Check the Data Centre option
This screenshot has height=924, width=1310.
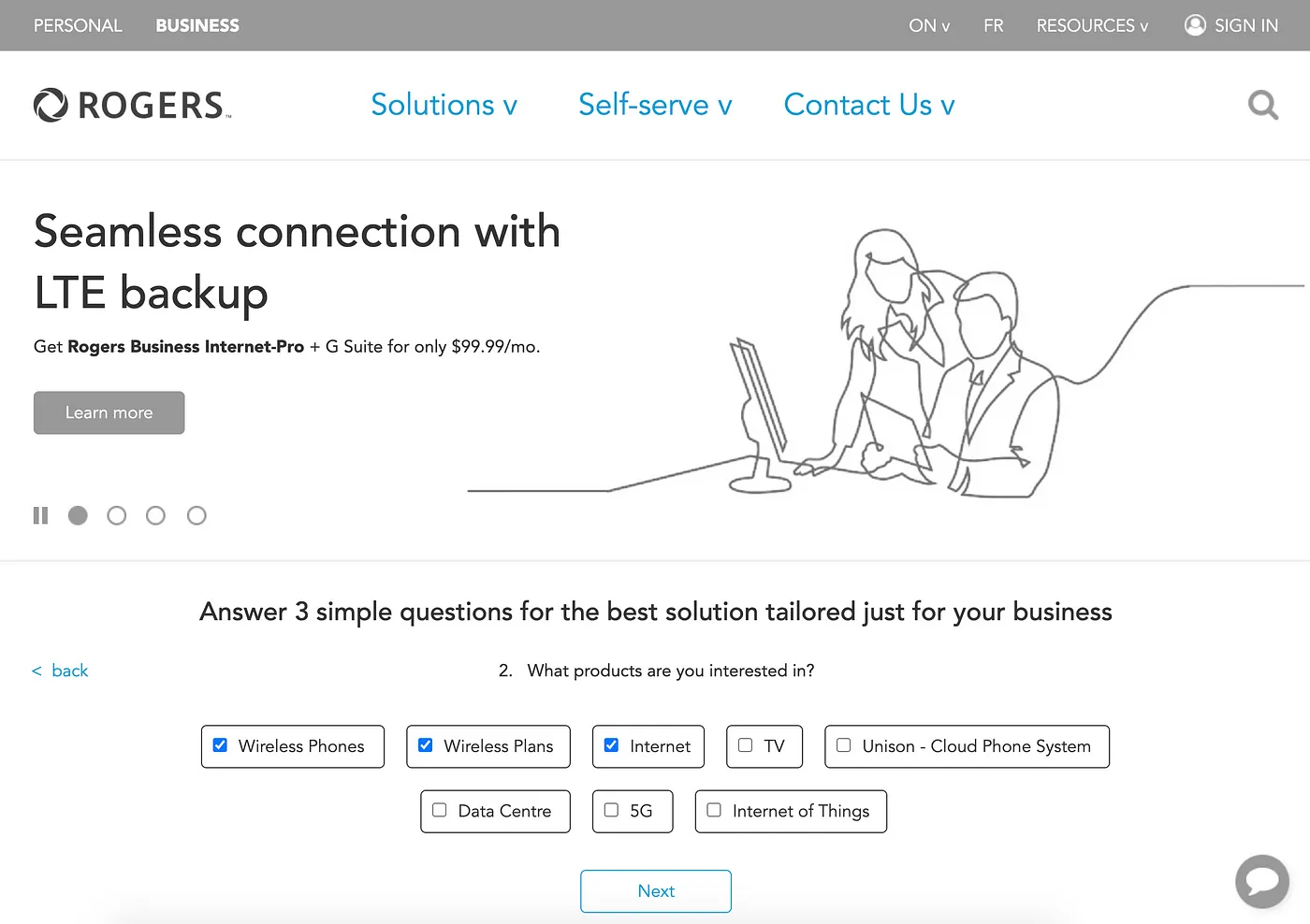[x=439, y=810]
